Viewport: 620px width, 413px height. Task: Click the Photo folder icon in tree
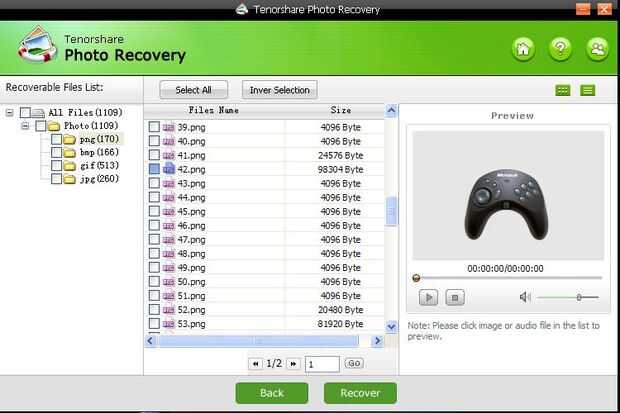tap(54, 126)
